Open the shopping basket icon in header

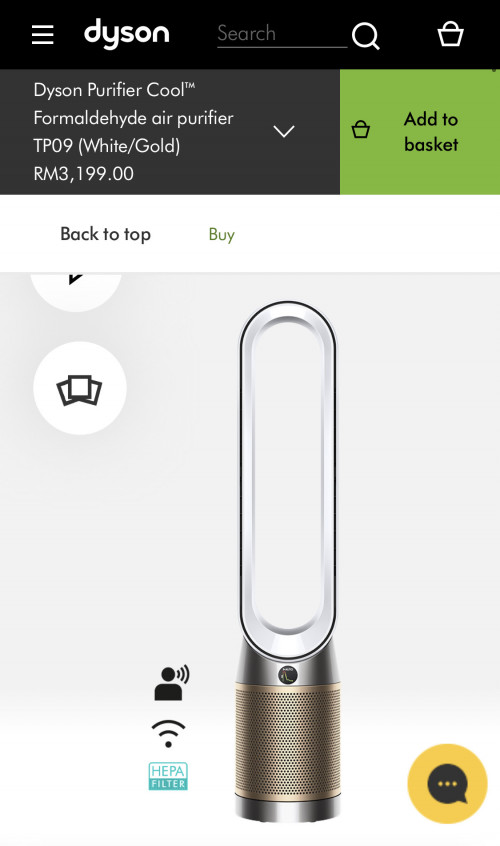450,34
